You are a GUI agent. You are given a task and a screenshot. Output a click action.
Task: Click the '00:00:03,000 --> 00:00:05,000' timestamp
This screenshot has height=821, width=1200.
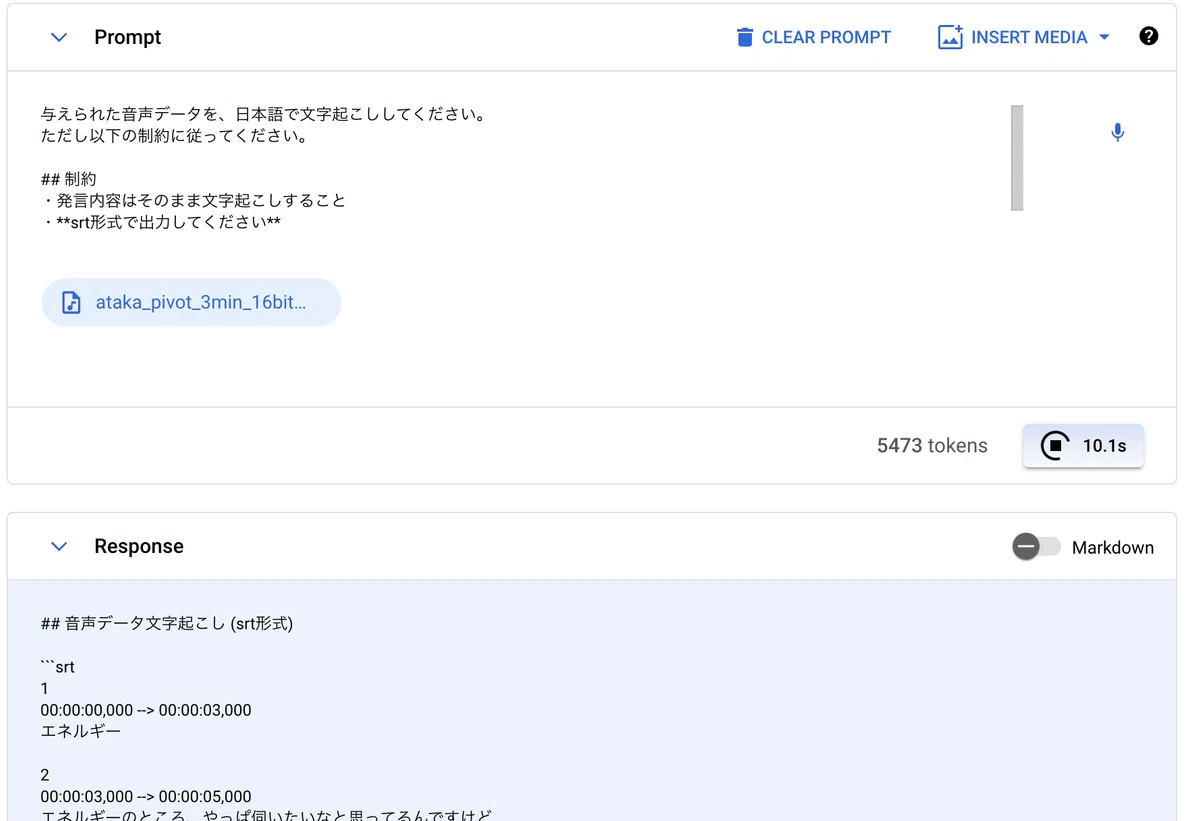coord(146,796)
